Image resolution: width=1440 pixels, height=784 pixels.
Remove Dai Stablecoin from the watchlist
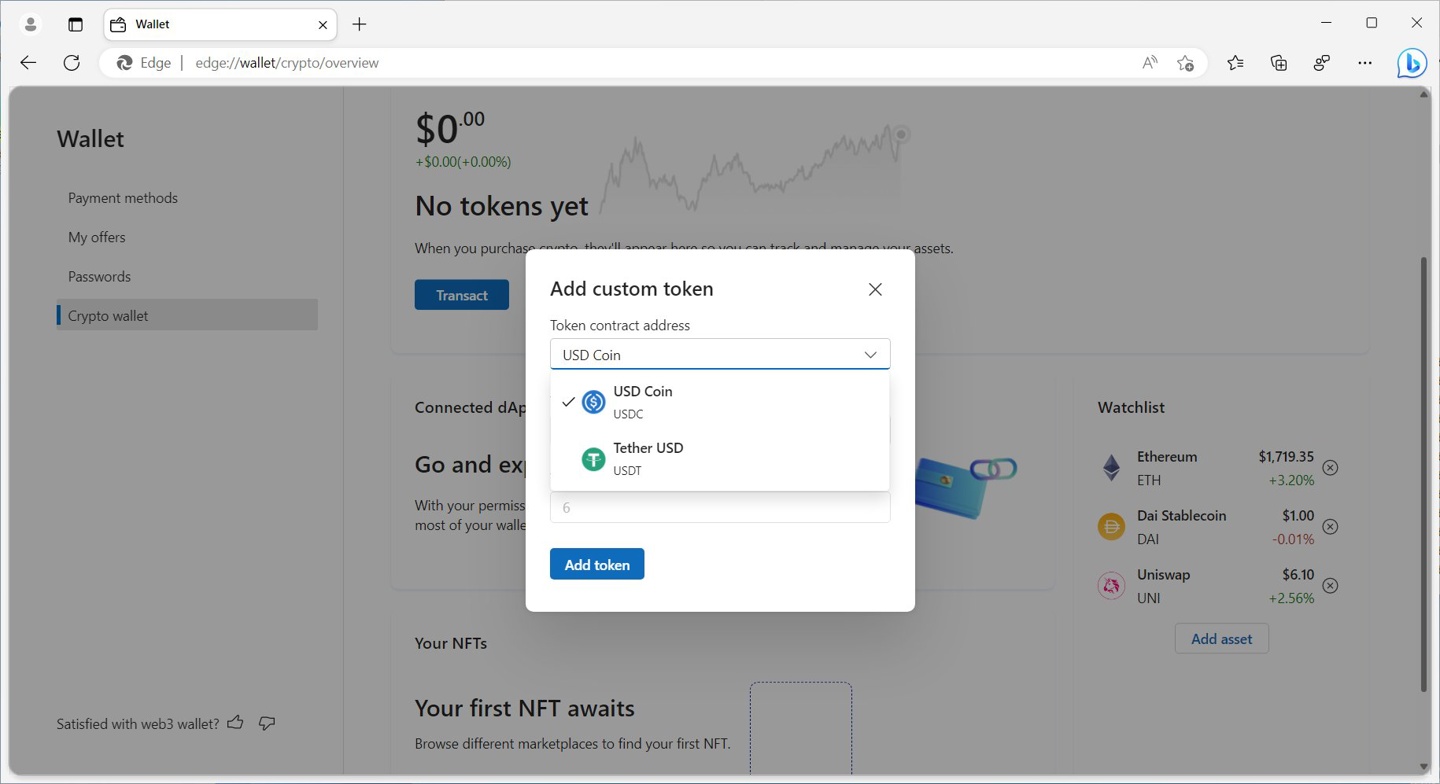pyautogui.click(x=1330, y=527)
